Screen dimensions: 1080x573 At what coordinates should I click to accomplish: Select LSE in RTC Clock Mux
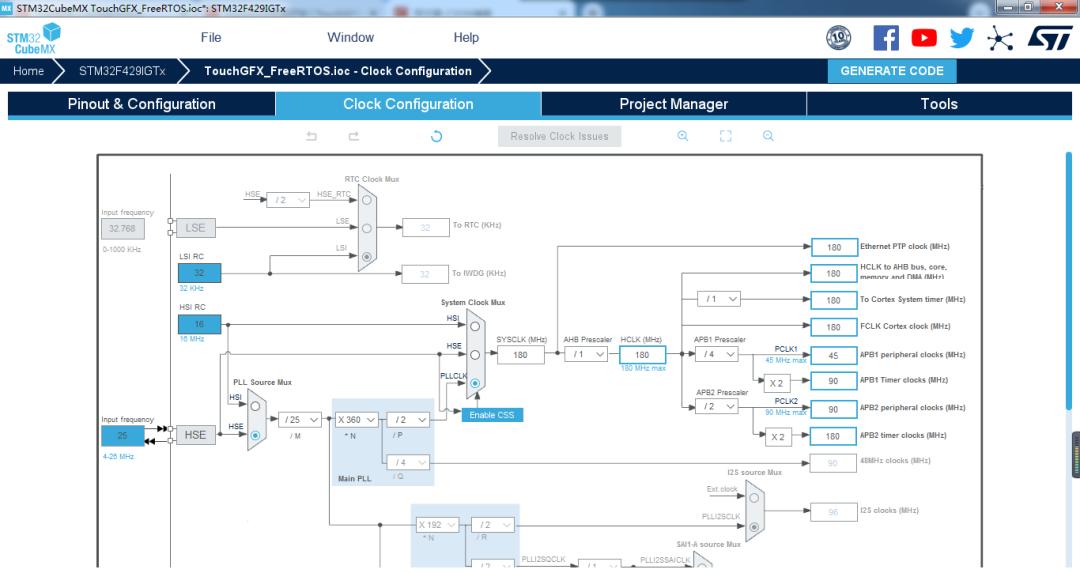pos(367,228)
